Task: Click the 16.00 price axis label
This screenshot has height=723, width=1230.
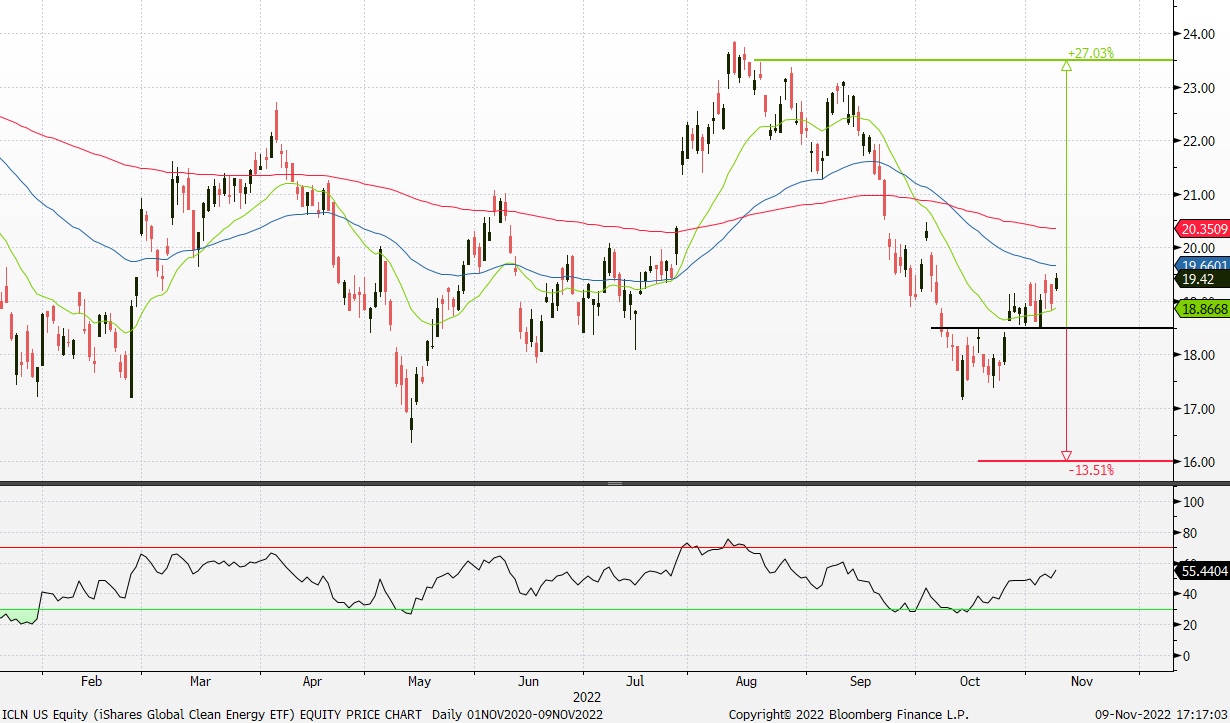Action: (x=1198, y=462)
